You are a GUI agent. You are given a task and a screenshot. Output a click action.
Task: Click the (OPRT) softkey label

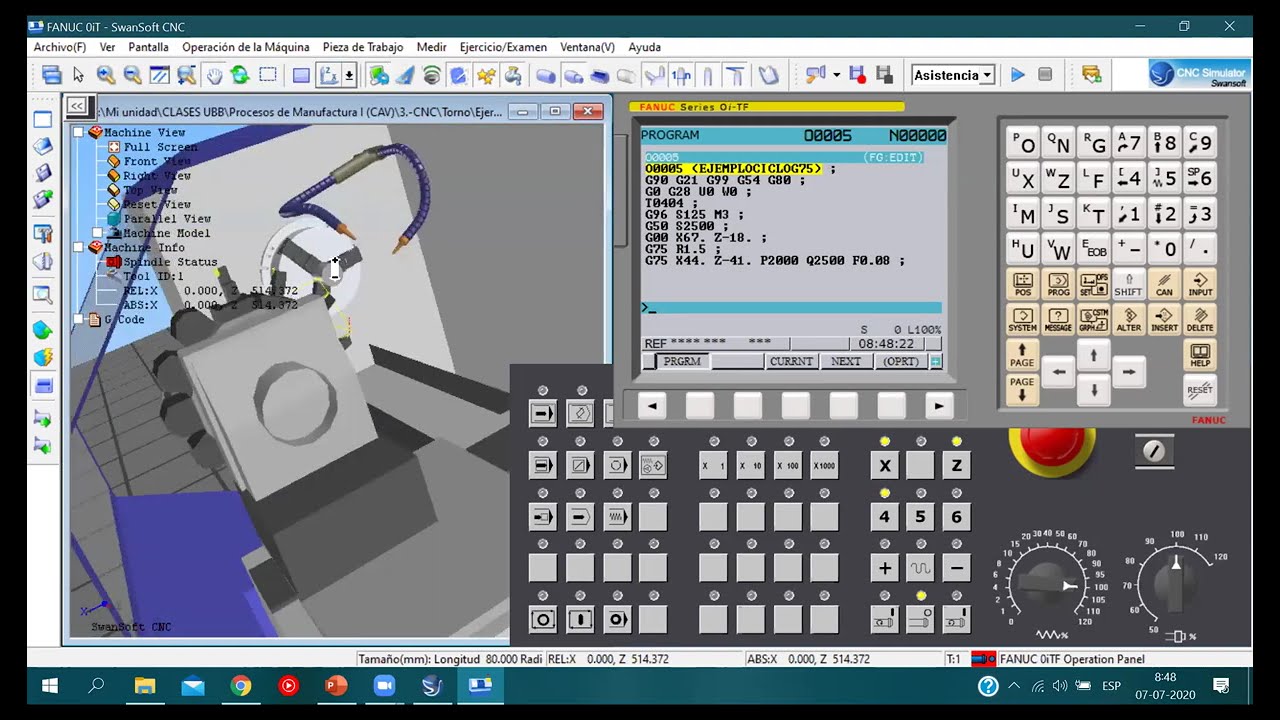coord(900,361)
